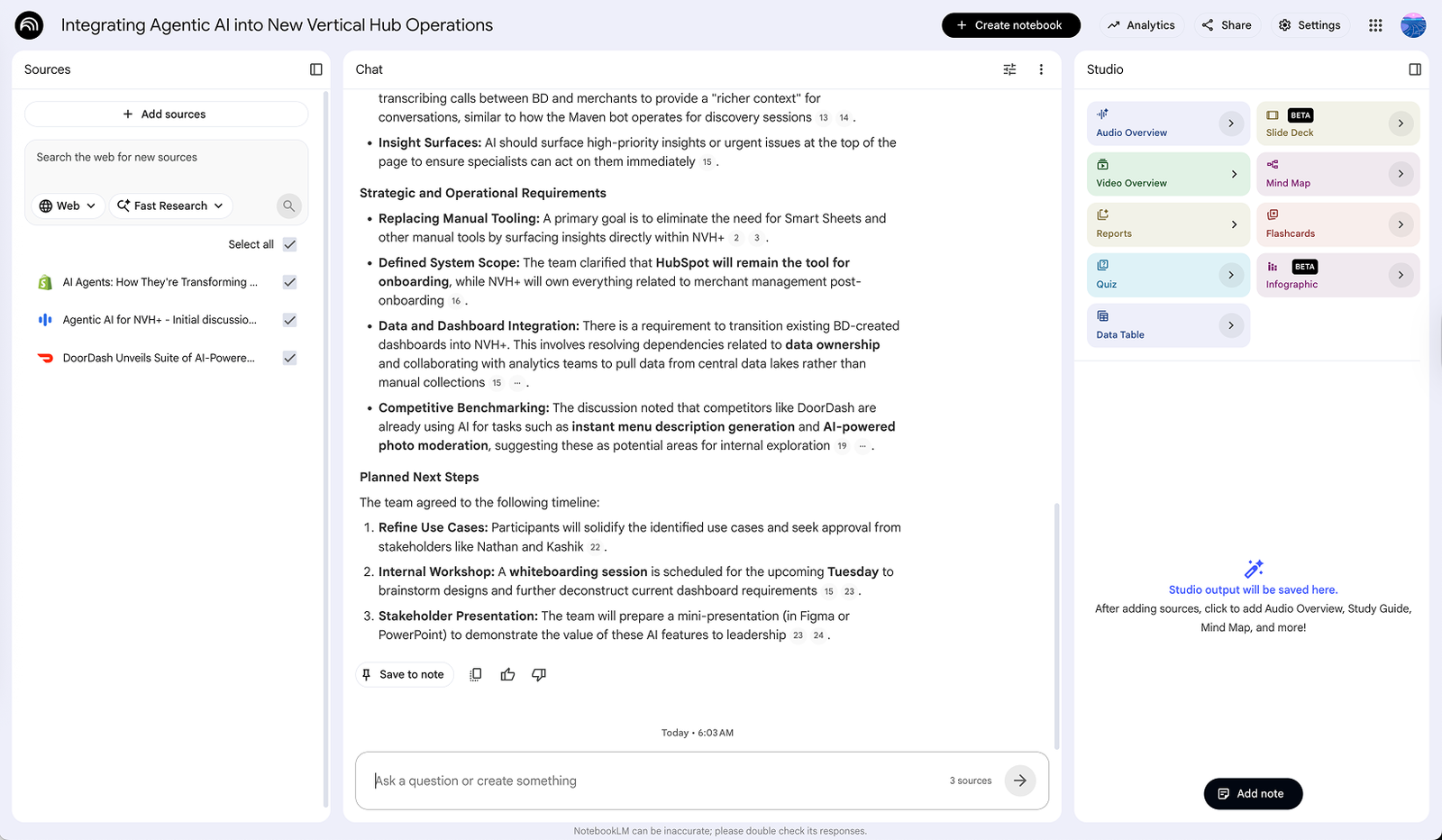The width and height of the screenshot is (1442, 840).
Task: Open chat configuration sliders icon
Action: click(x=1009, y=69)
